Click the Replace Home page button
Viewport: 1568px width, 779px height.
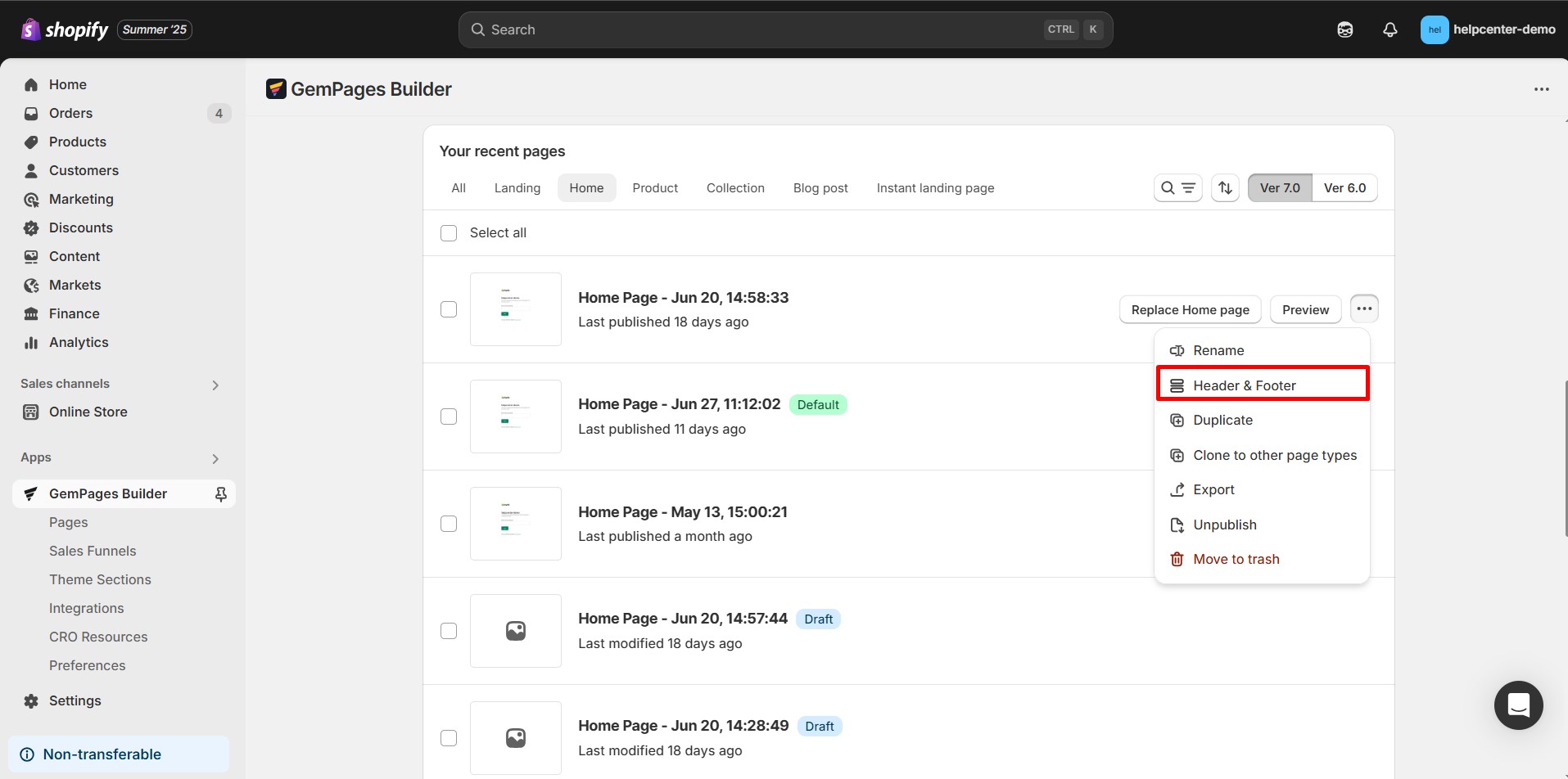point(1190,310)
